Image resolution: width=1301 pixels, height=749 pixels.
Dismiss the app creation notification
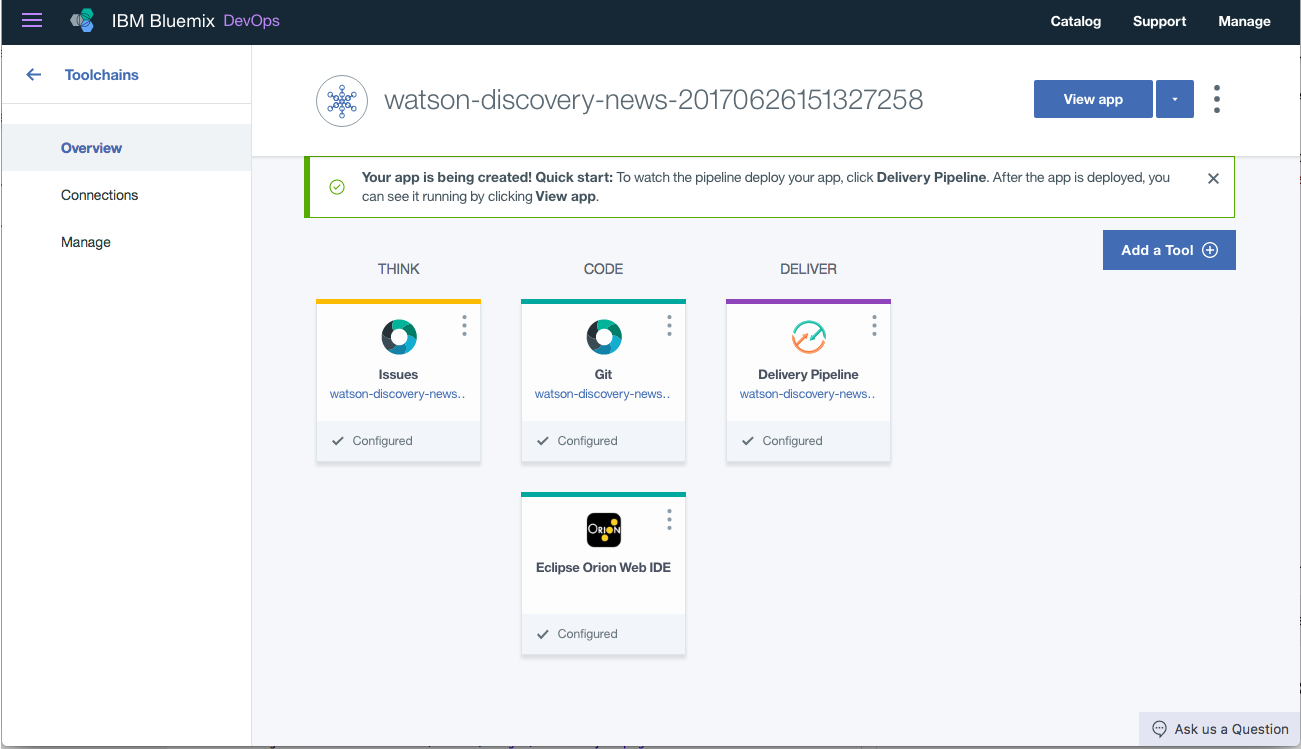coord(1213,178)
